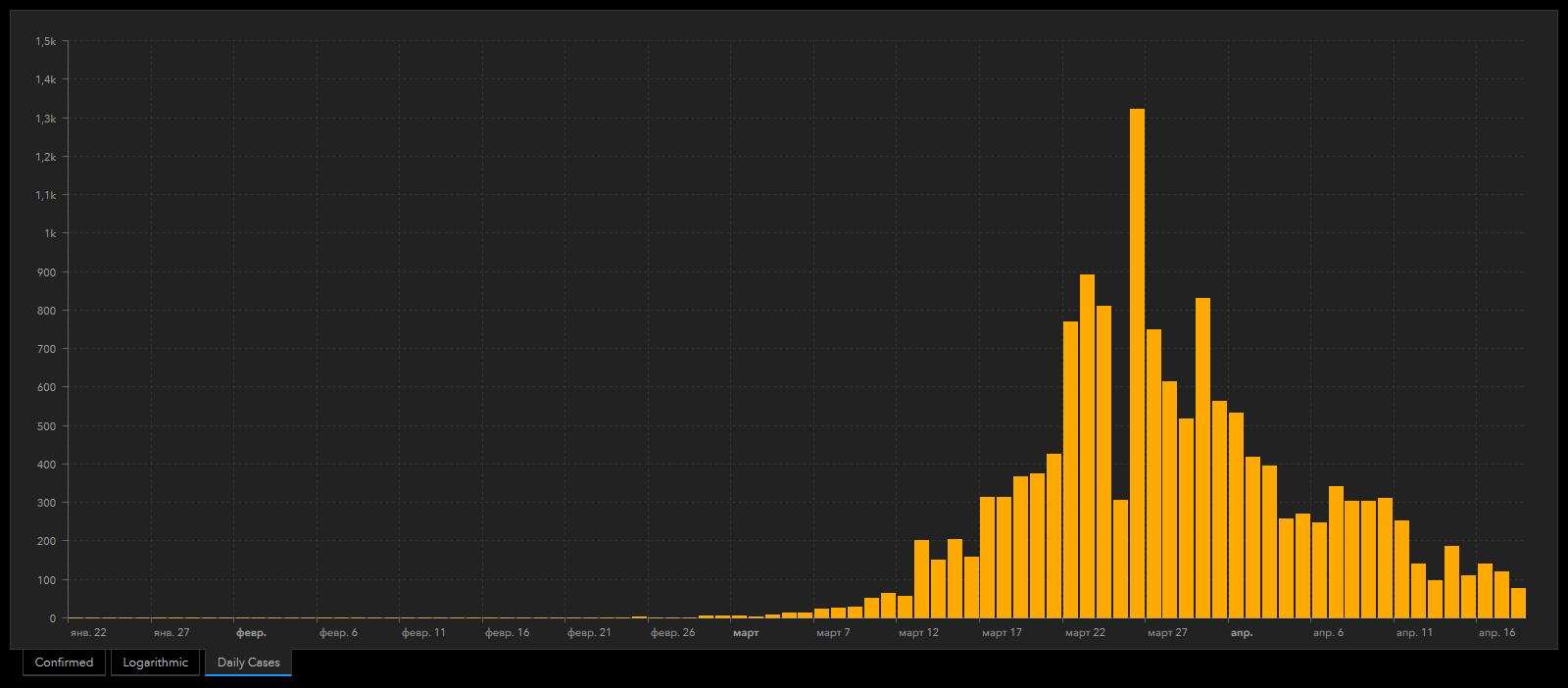Click the x-axis label 'февр. 6'

coord(338,633)
